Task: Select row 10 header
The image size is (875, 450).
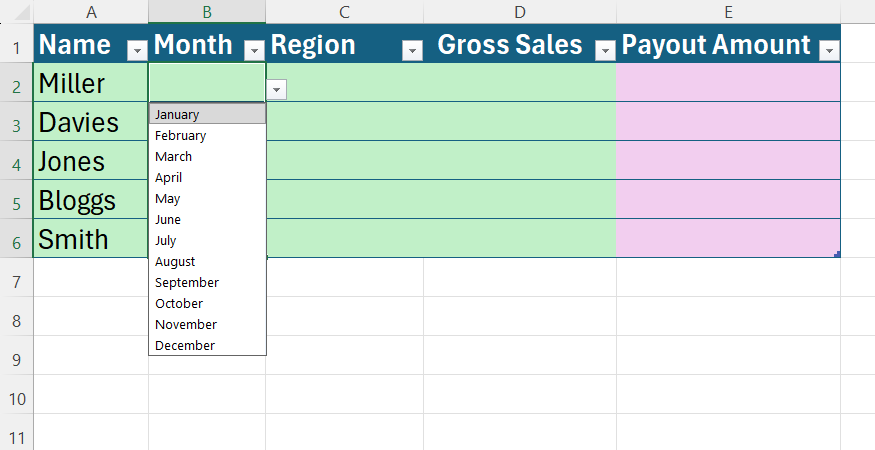Action: (17, 395)
